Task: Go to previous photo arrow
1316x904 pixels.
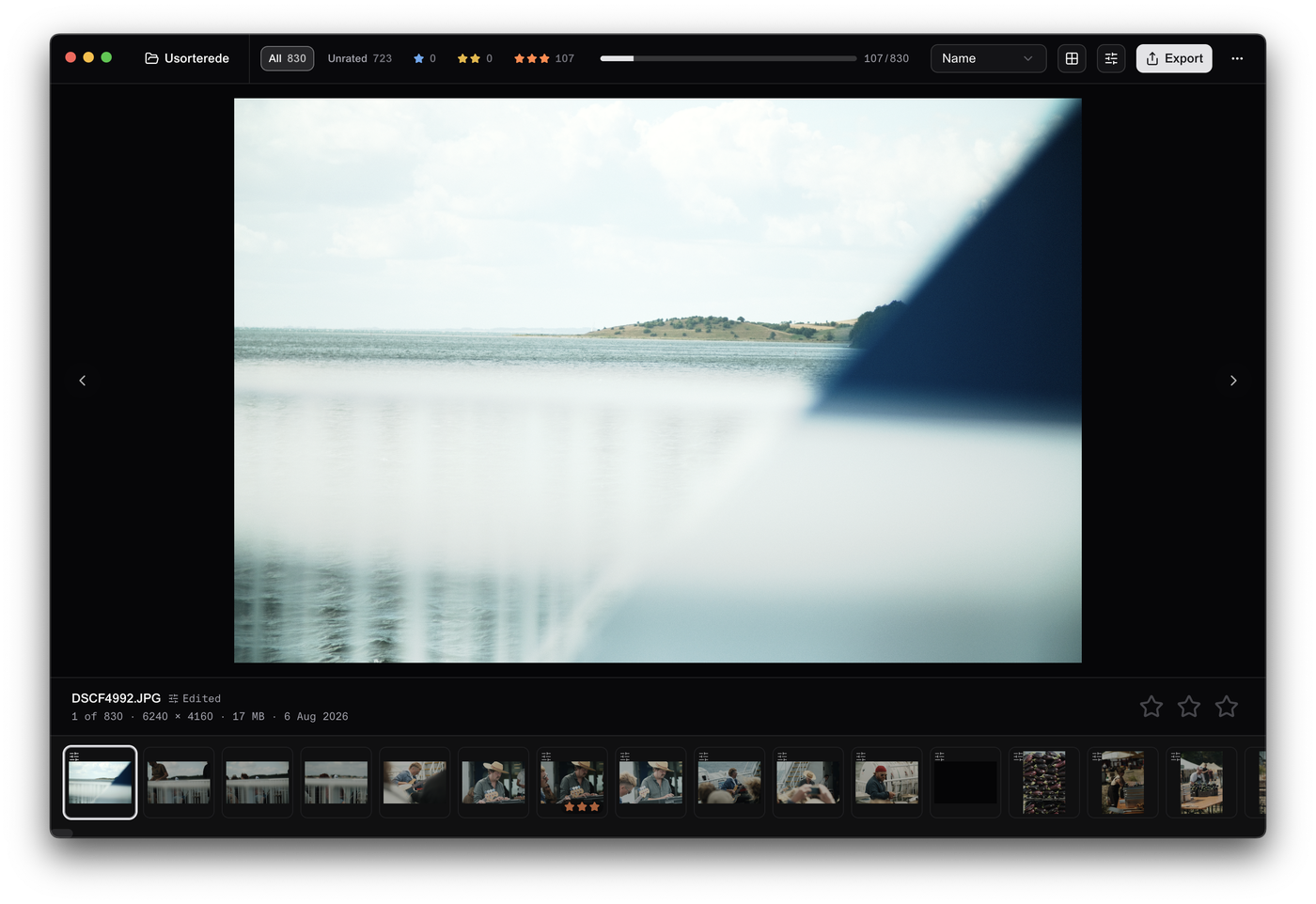Action: point(83,381)
